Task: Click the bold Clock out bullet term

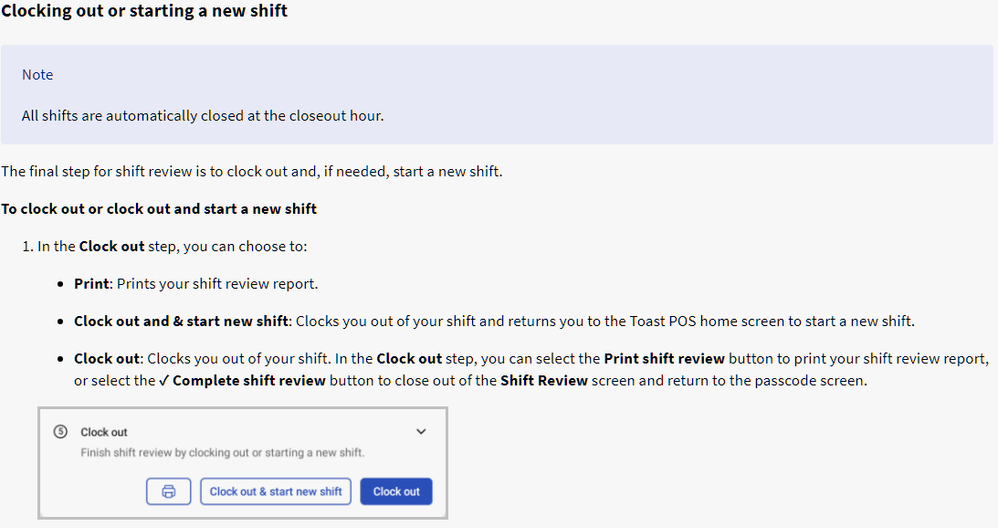Action: click(x=107, y=358)
